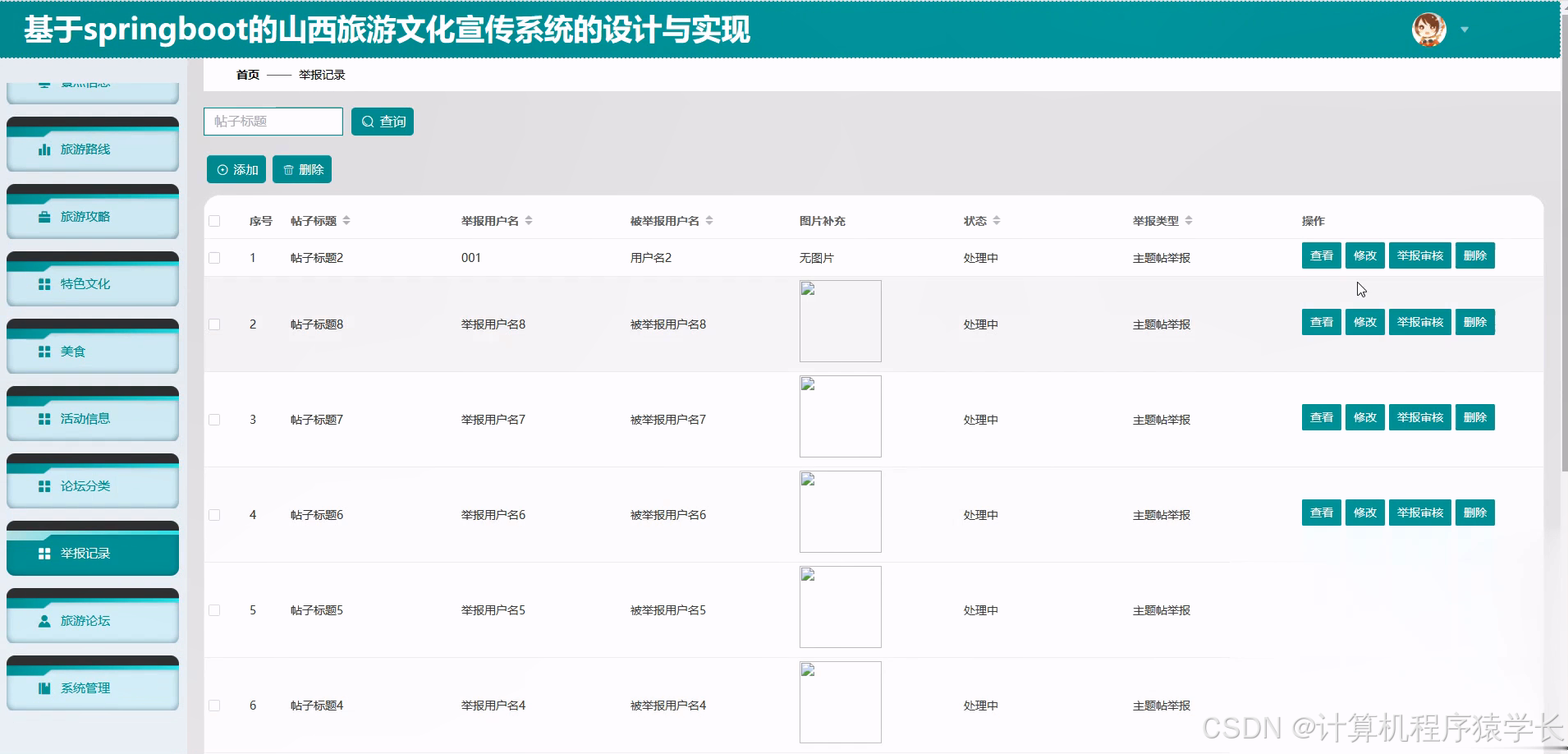Click the 美食 sidebar icon
This screenshot has height=754, width=1568.
[x=45, y=351]
